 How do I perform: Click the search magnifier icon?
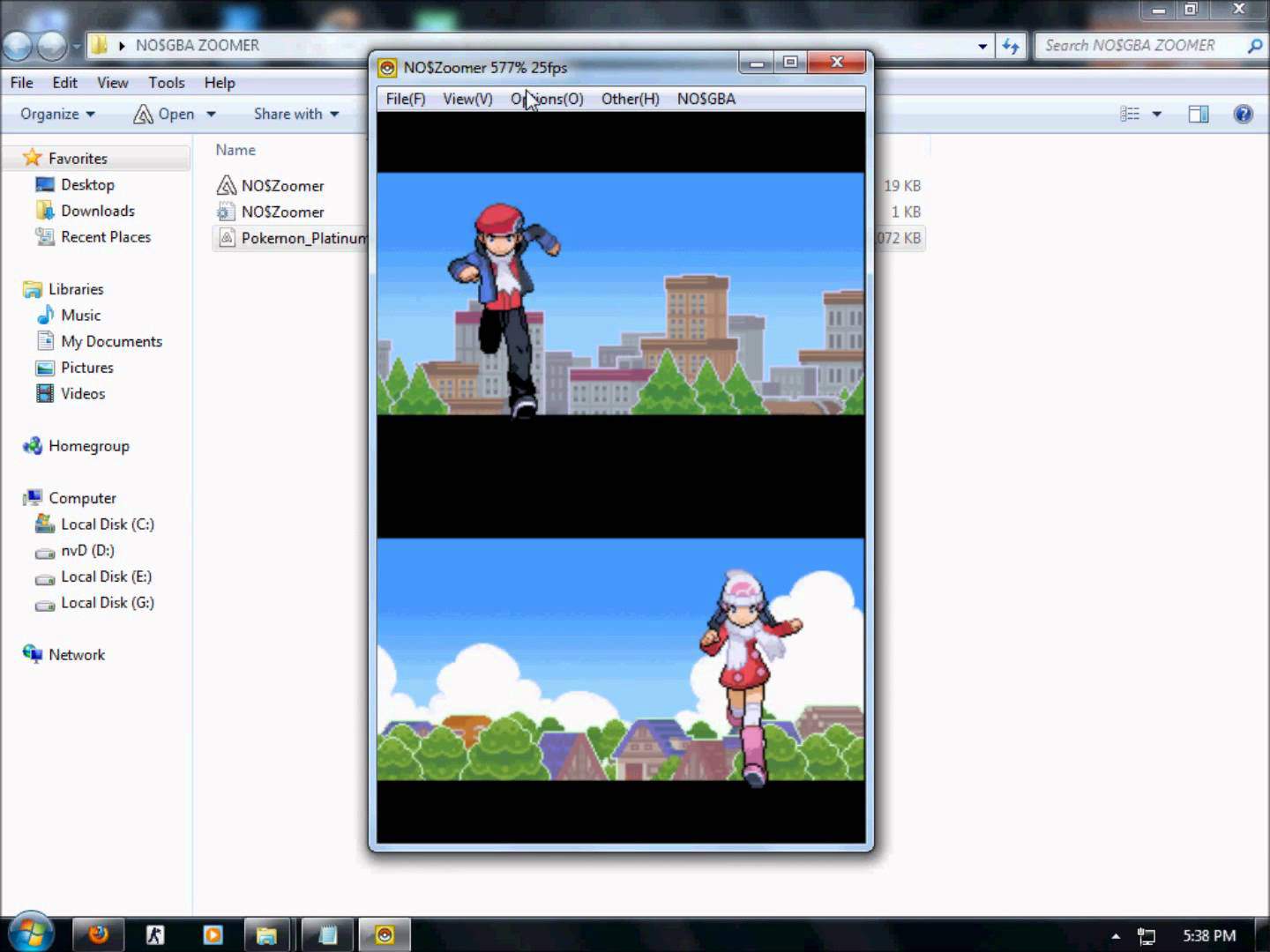(x=1255, y=45)
